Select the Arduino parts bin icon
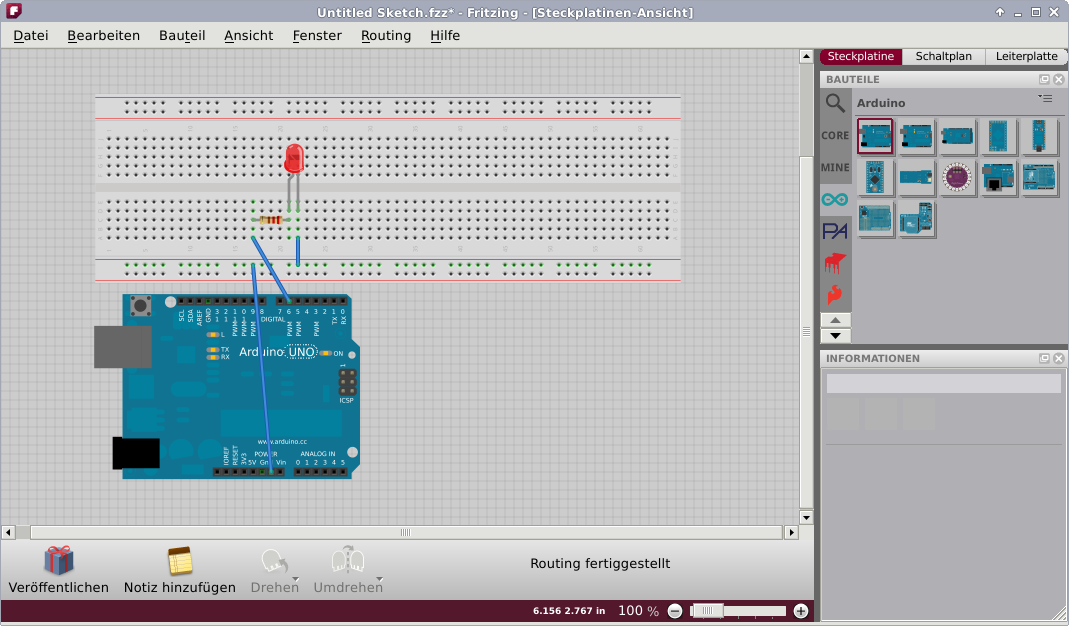The height and width of the screenshot is (626, 1069). click(835, 200)
